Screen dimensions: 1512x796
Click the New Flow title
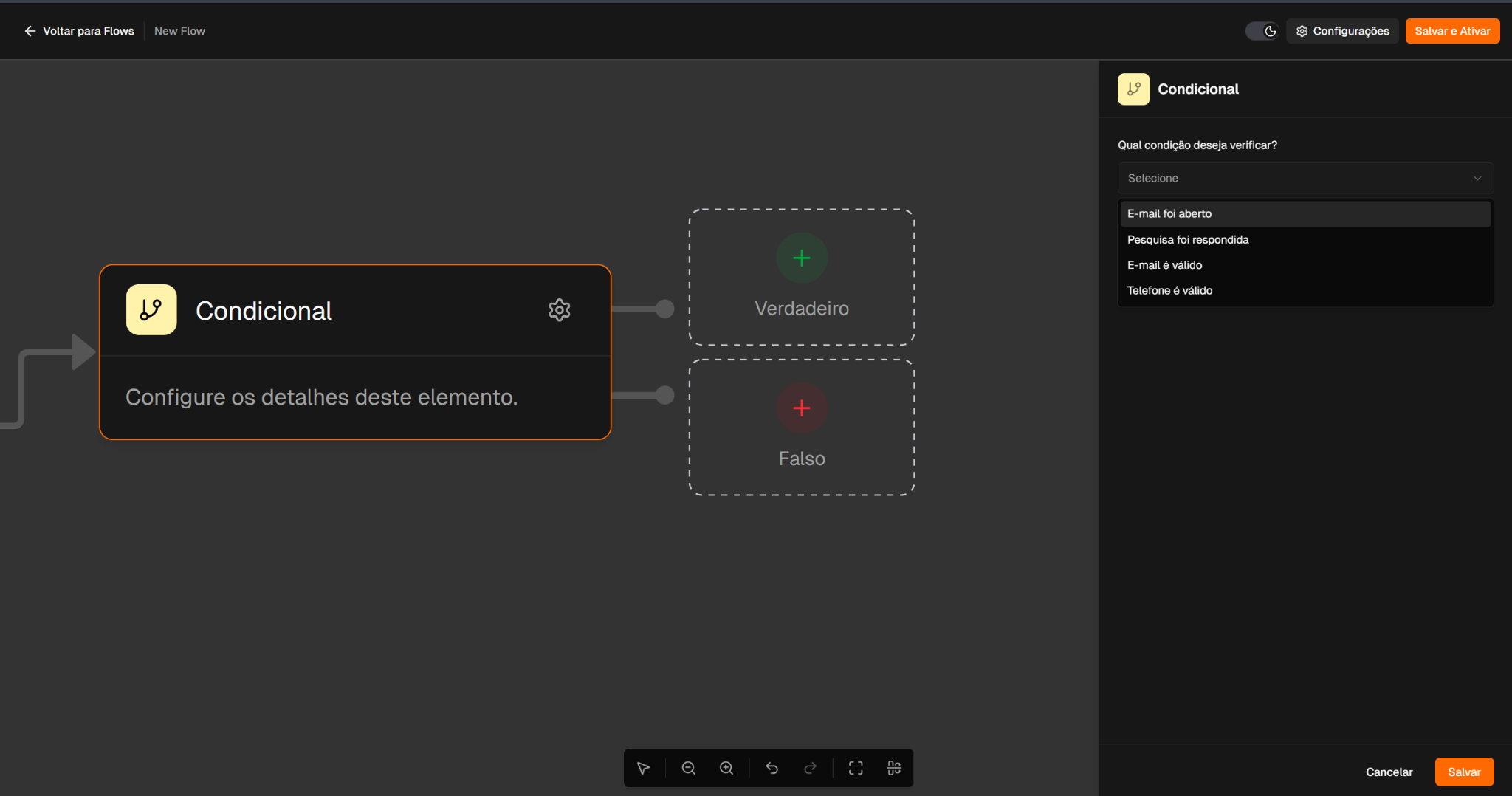click(179, 31)
